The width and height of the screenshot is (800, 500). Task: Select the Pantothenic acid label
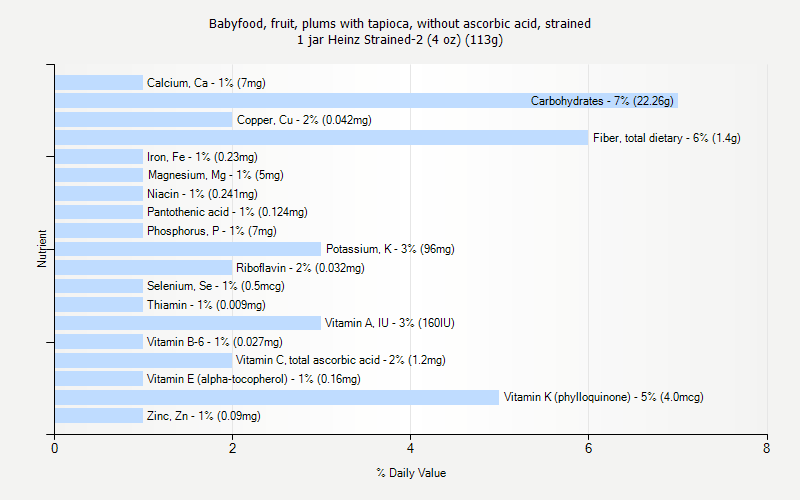227,212
